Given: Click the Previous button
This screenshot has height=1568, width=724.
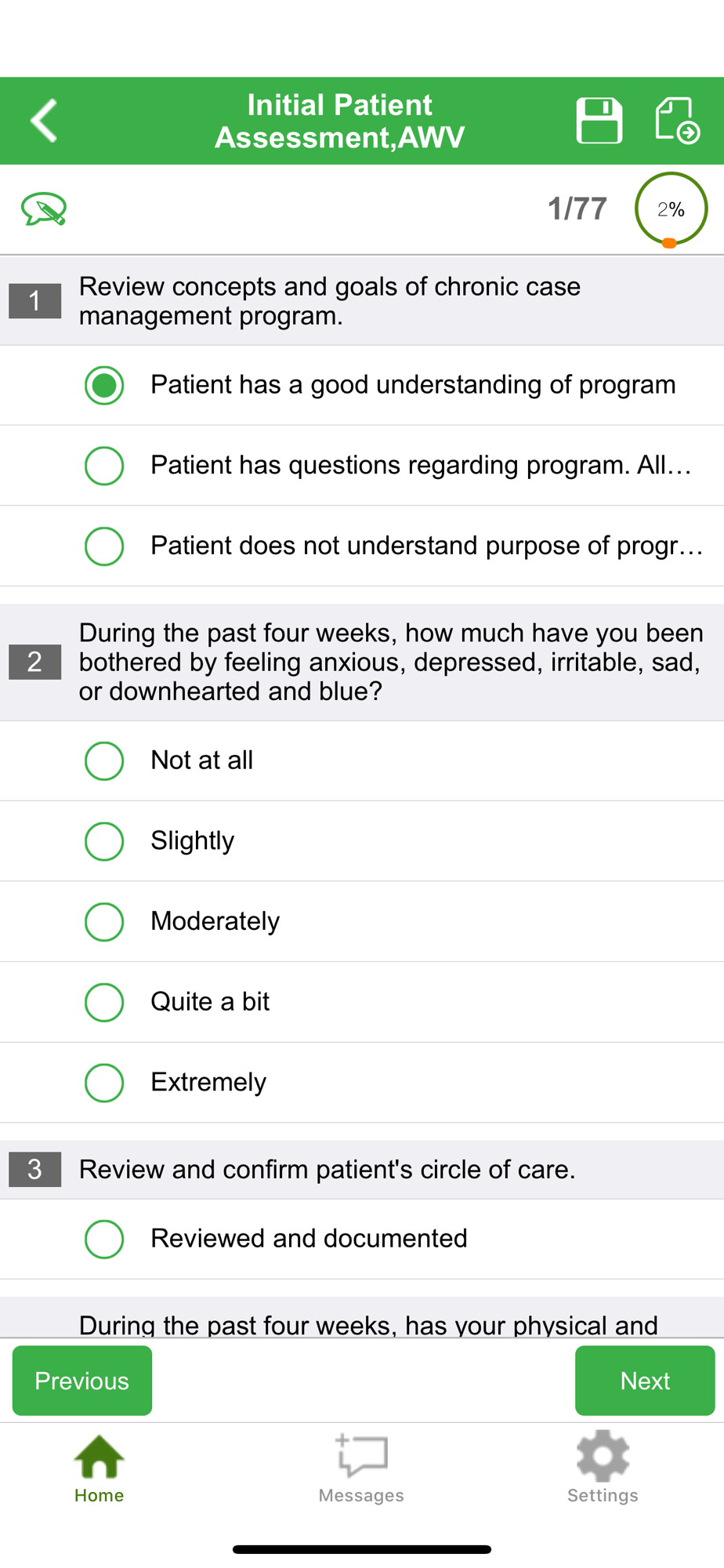Looking at the screenshot, I should click(82, 1381).
